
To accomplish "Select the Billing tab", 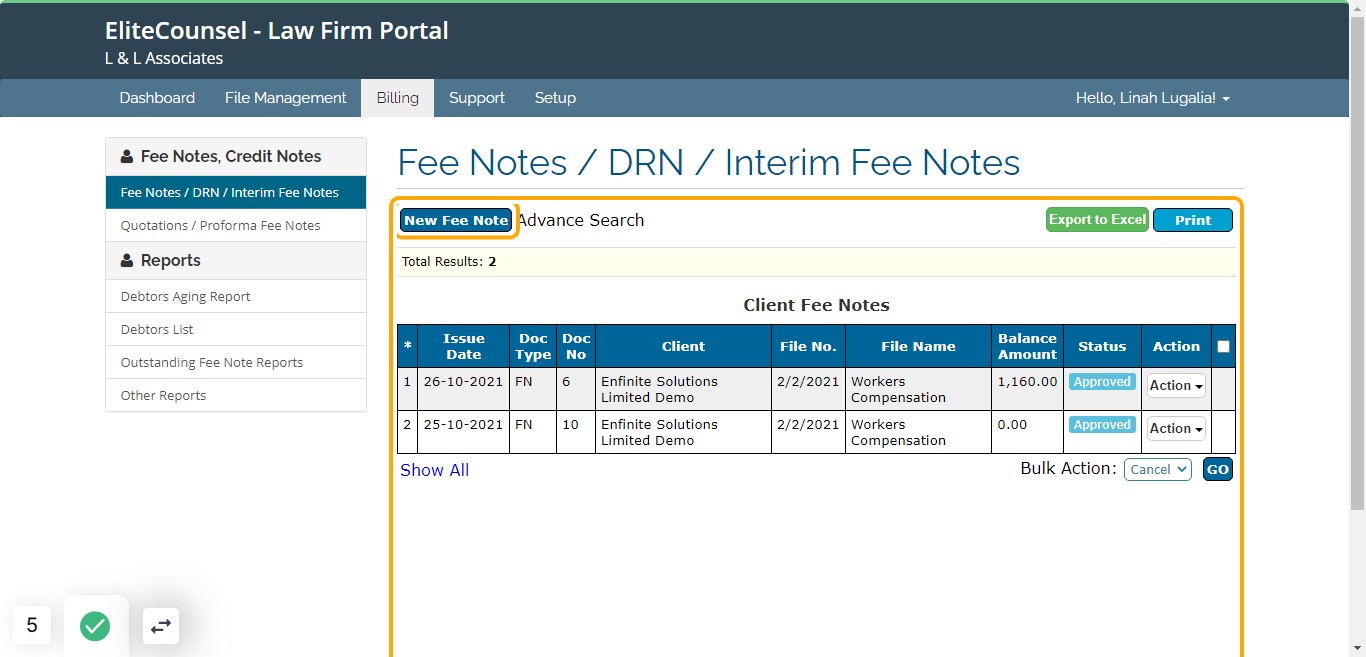I will click(x=397, y=98).
